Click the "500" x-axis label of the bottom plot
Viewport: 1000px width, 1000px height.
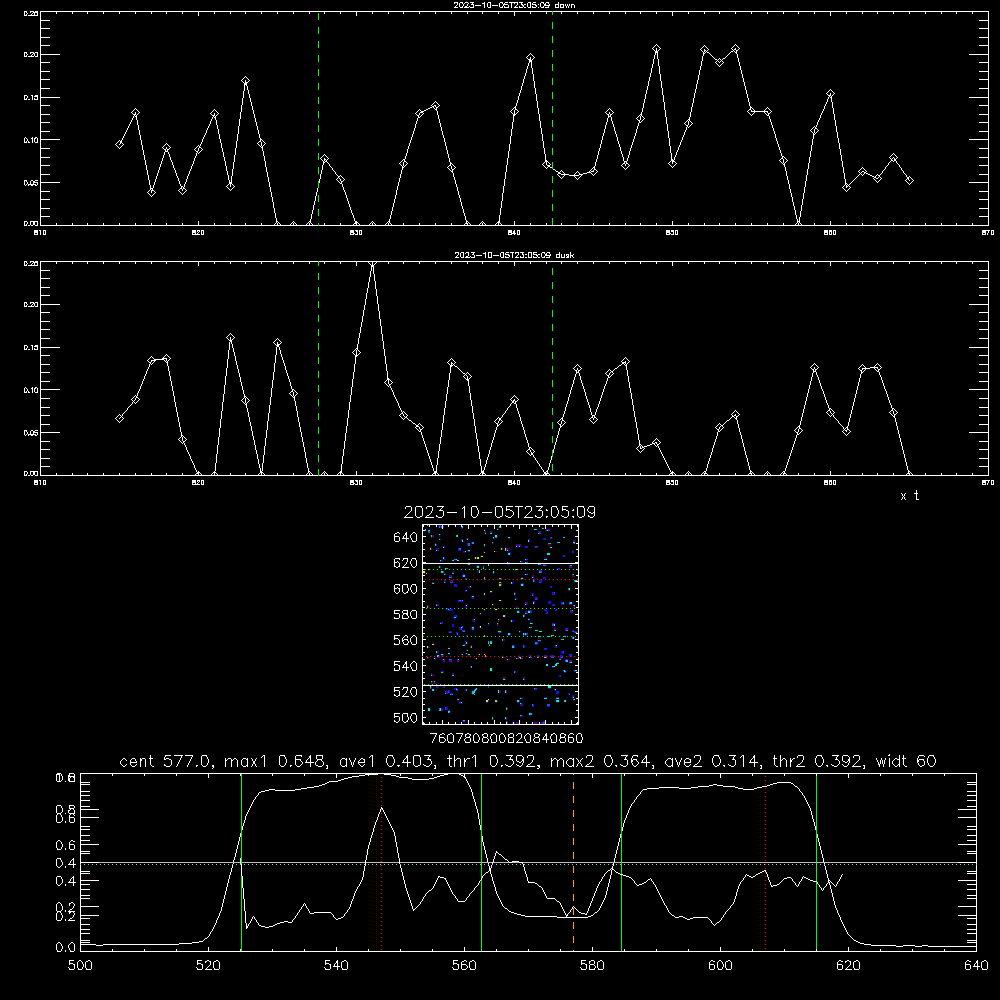click(x=80, y=966)
